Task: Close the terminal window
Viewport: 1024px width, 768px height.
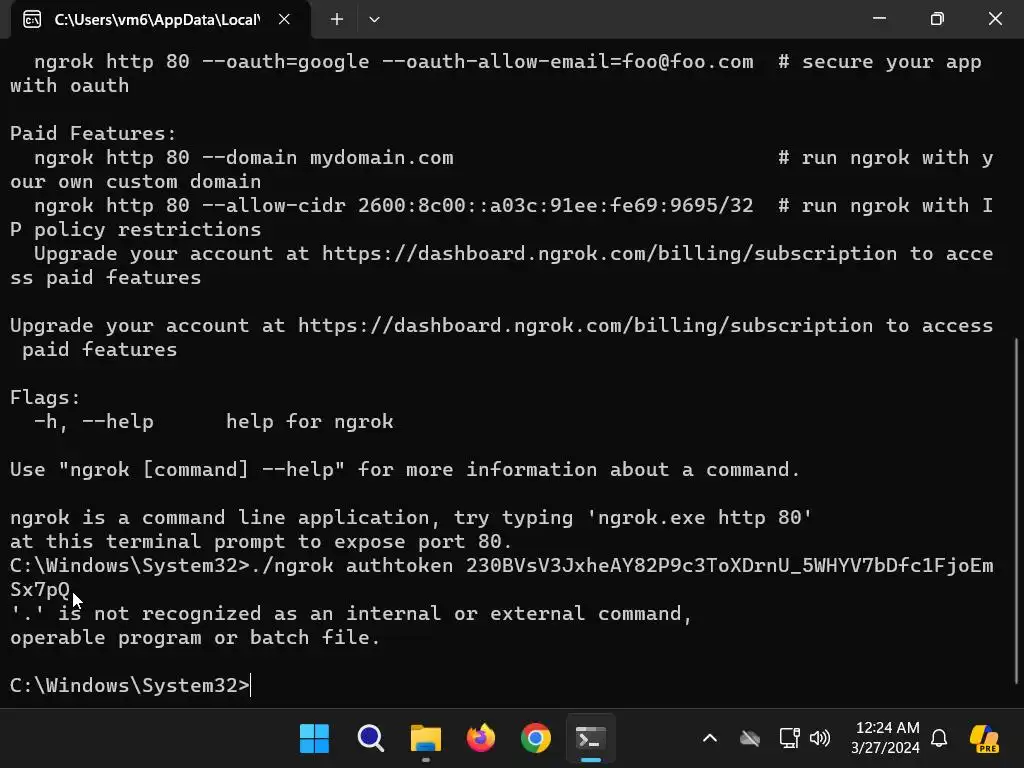Action: tap(995, 19)
